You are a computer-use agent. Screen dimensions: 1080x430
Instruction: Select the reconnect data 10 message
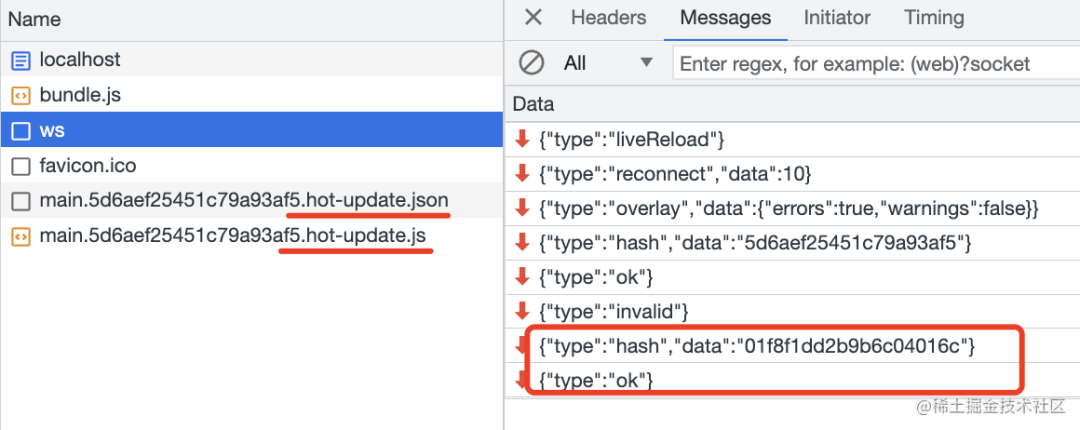674,173
